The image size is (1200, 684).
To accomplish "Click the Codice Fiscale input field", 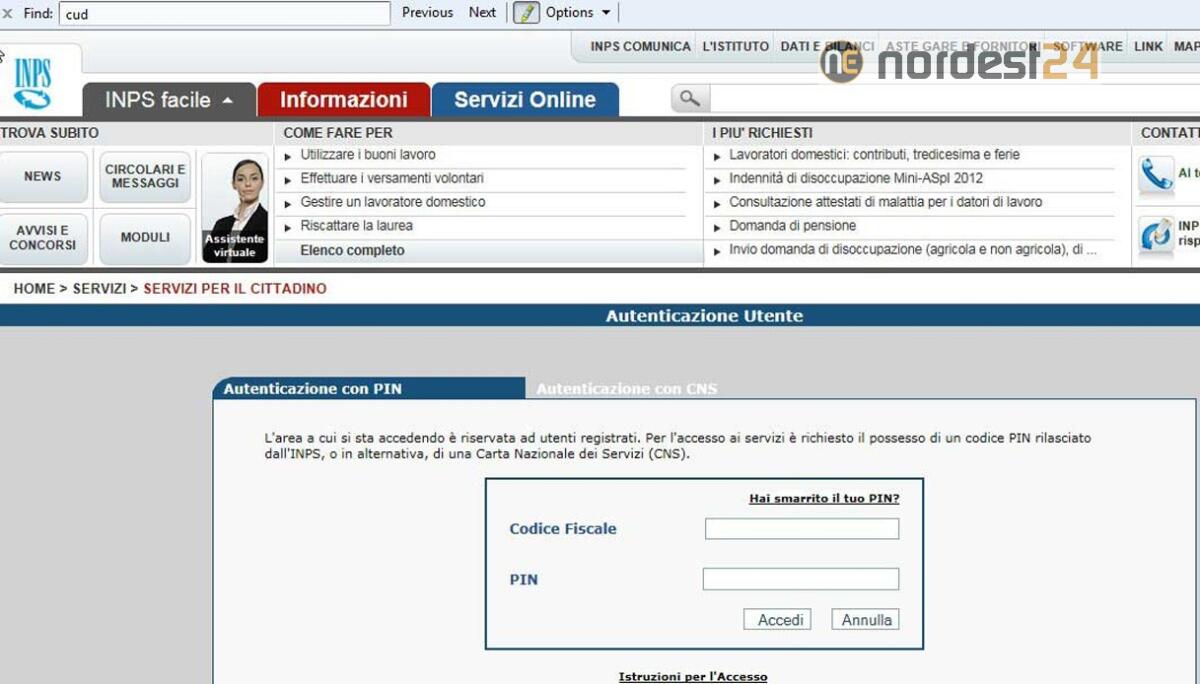I will pos(801,530).
